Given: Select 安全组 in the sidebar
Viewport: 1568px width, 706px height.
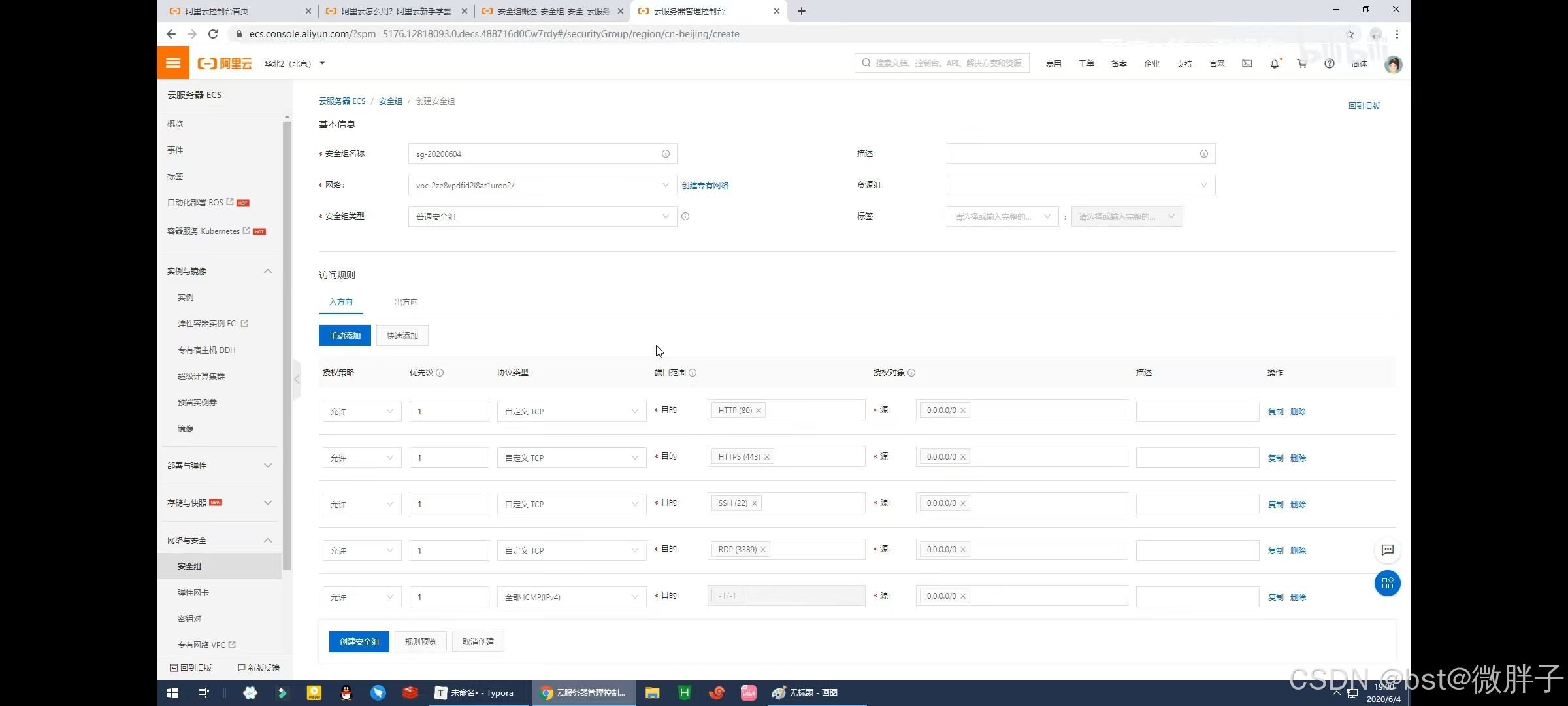Looking at the screenshot, I should tap(189, 566).
